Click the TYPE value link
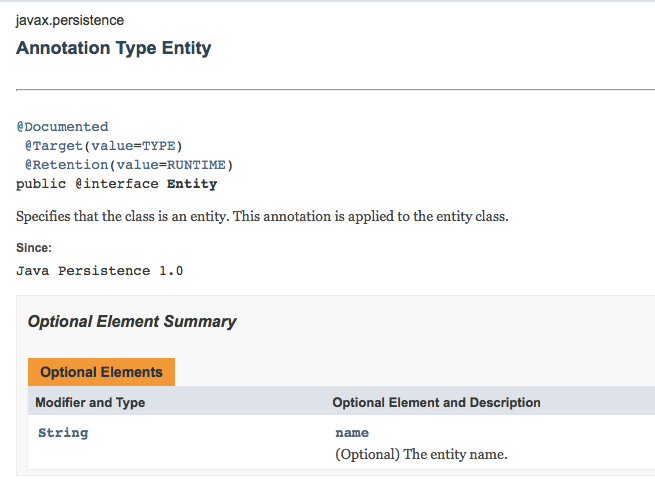Screen dimensions: 655x482 (x=158, y=146)
